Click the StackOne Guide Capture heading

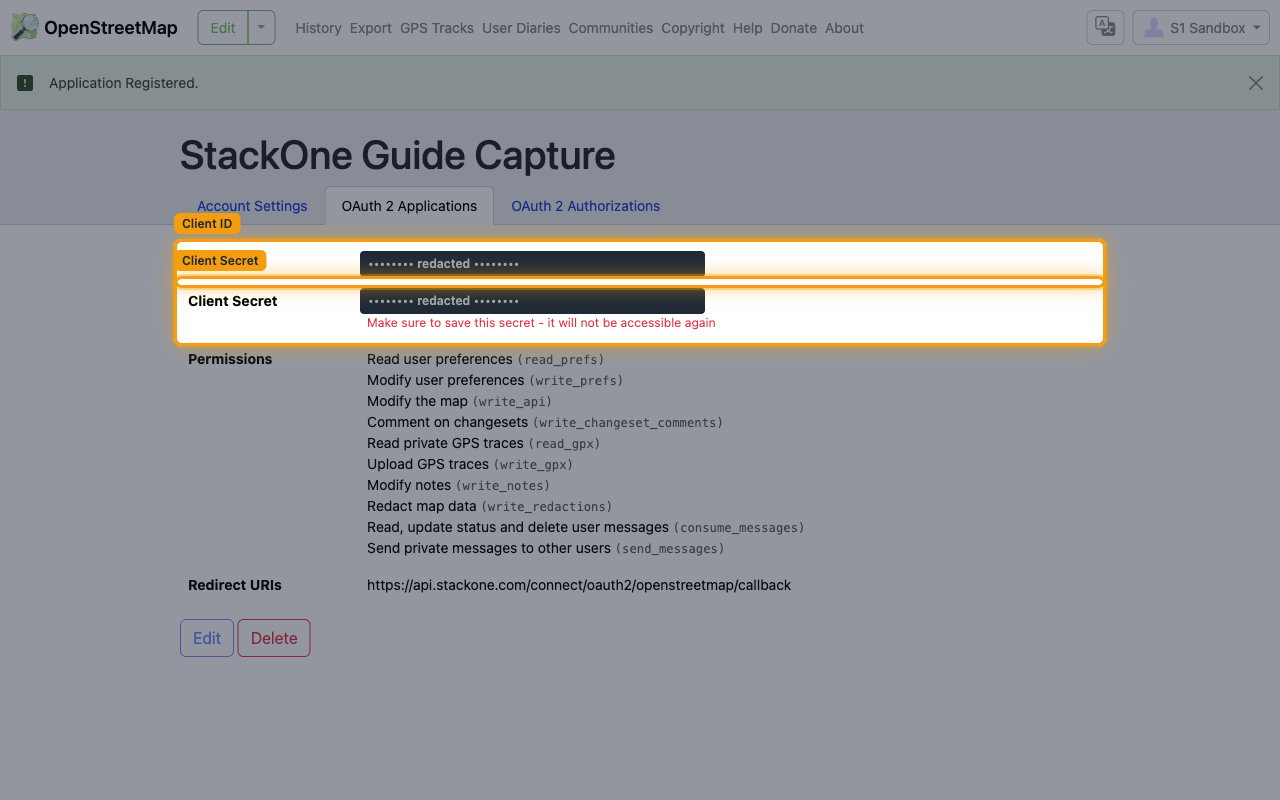(x=398, y=156)
